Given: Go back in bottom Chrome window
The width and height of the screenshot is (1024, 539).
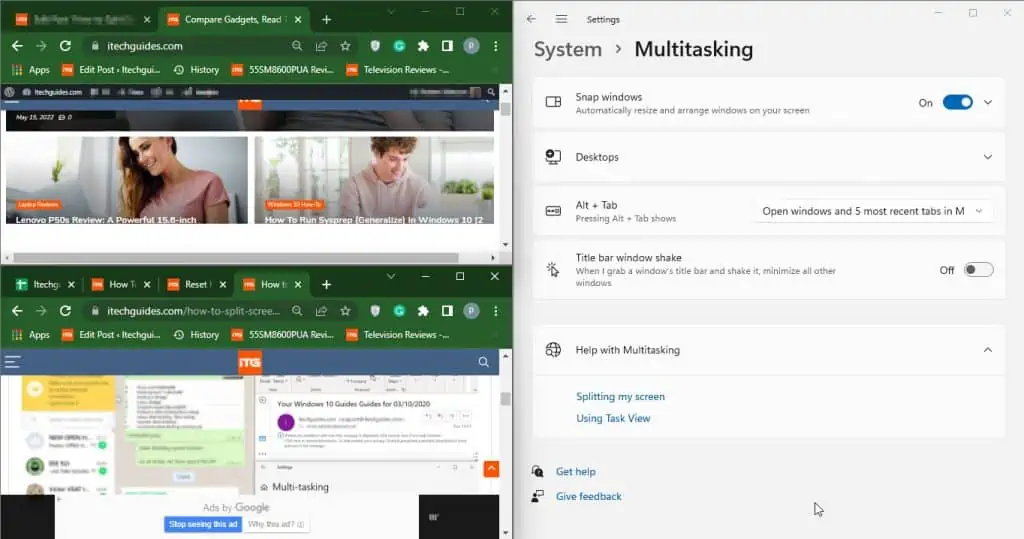Looking at the screenshot, I should pos(18,311).
